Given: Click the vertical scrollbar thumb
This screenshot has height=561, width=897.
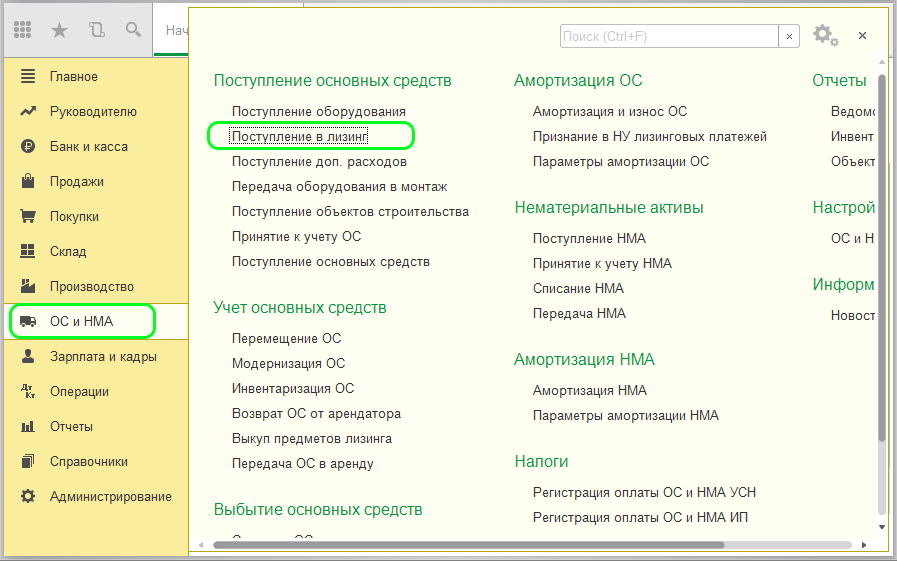Looking at the screenshot, I should click(x=882, y=257).
